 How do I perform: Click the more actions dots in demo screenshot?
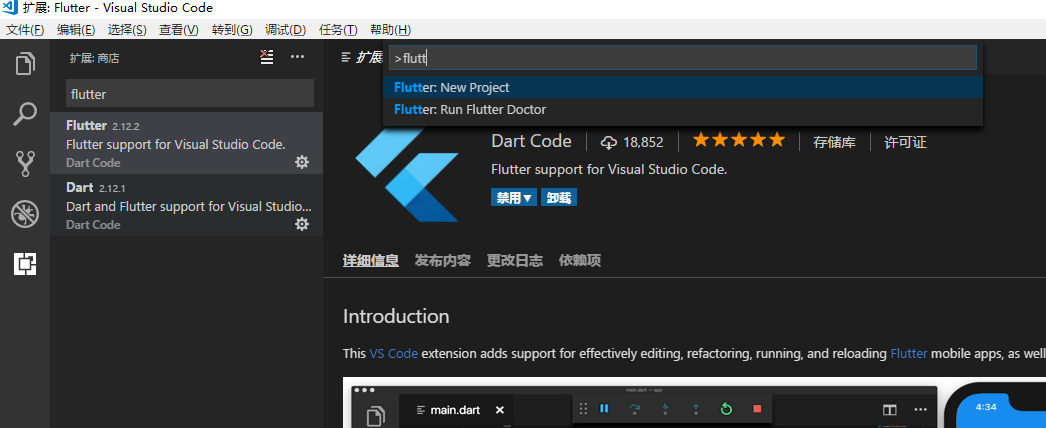(921, 409)
